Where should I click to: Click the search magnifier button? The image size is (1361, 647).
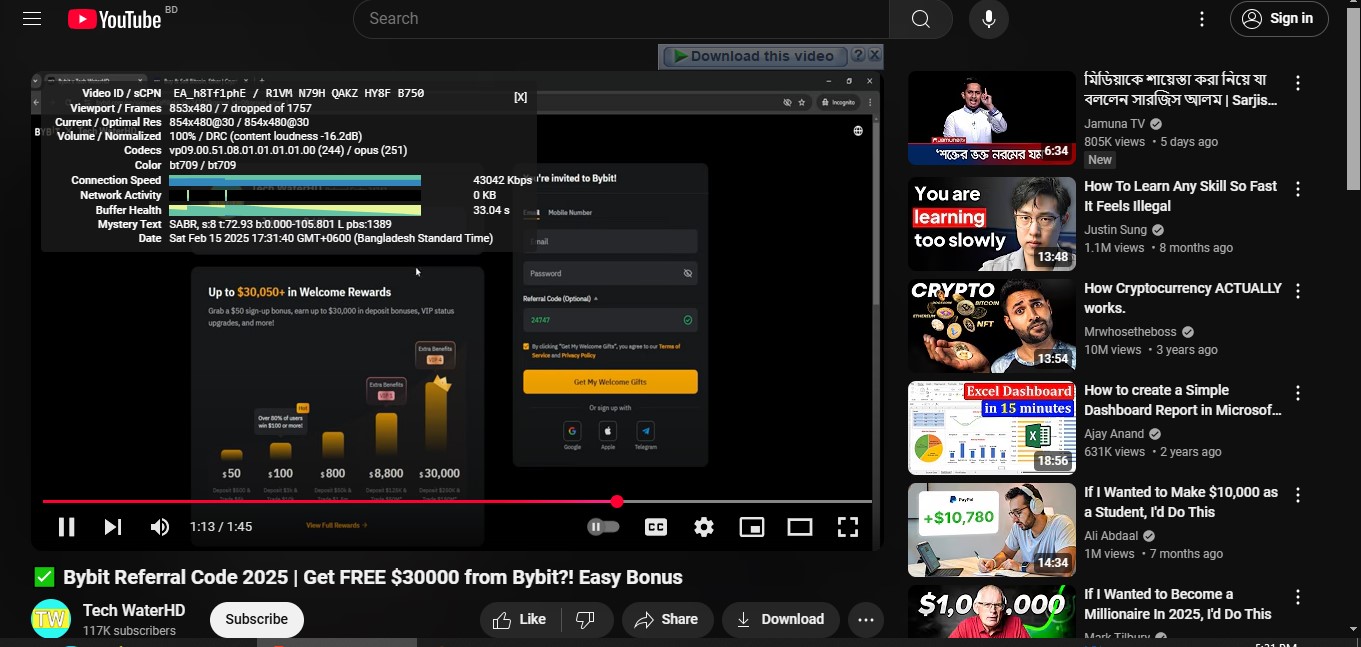tap(920, 19)
